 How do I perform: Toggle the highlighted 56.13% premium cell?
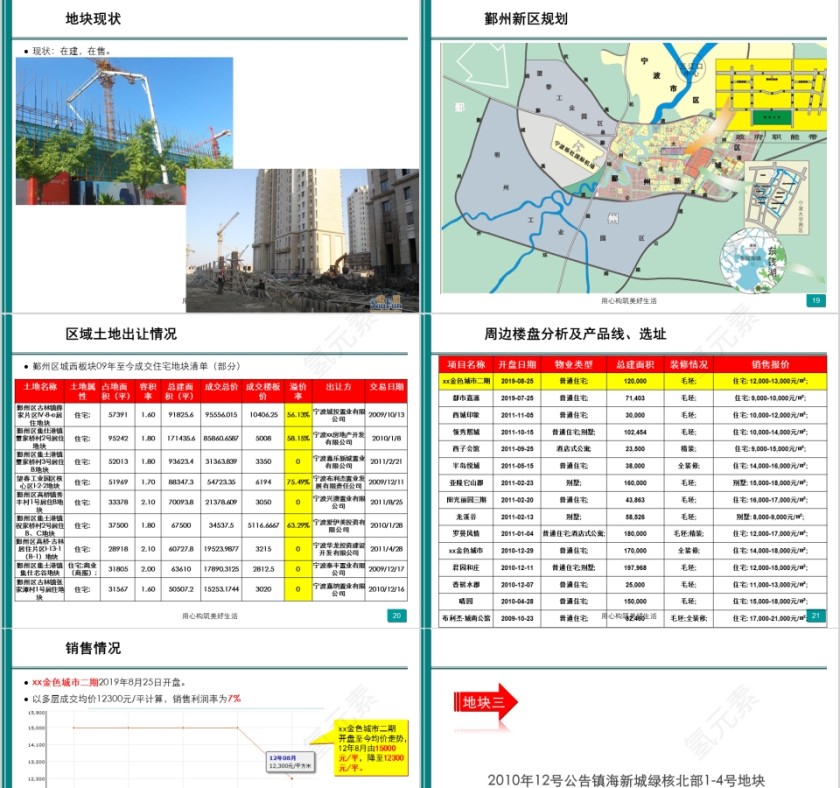pyautogui.click(x=296, y=414)
